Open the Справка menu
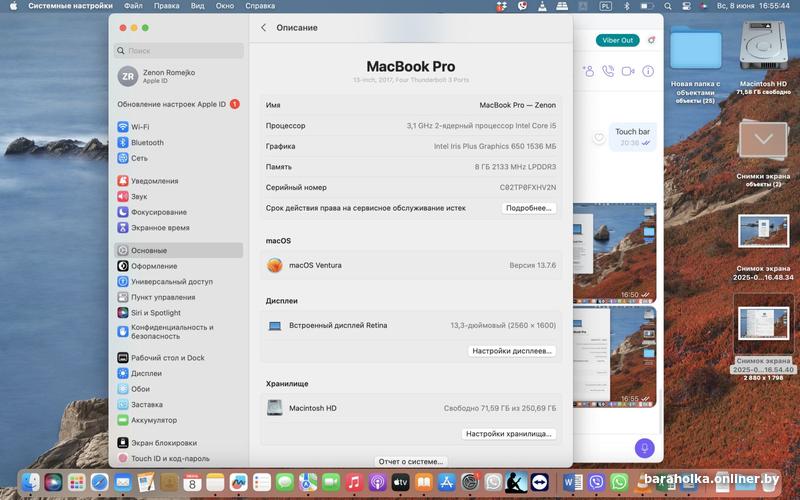The width and height of the screenshot is (800, 500). coord(260,6)
